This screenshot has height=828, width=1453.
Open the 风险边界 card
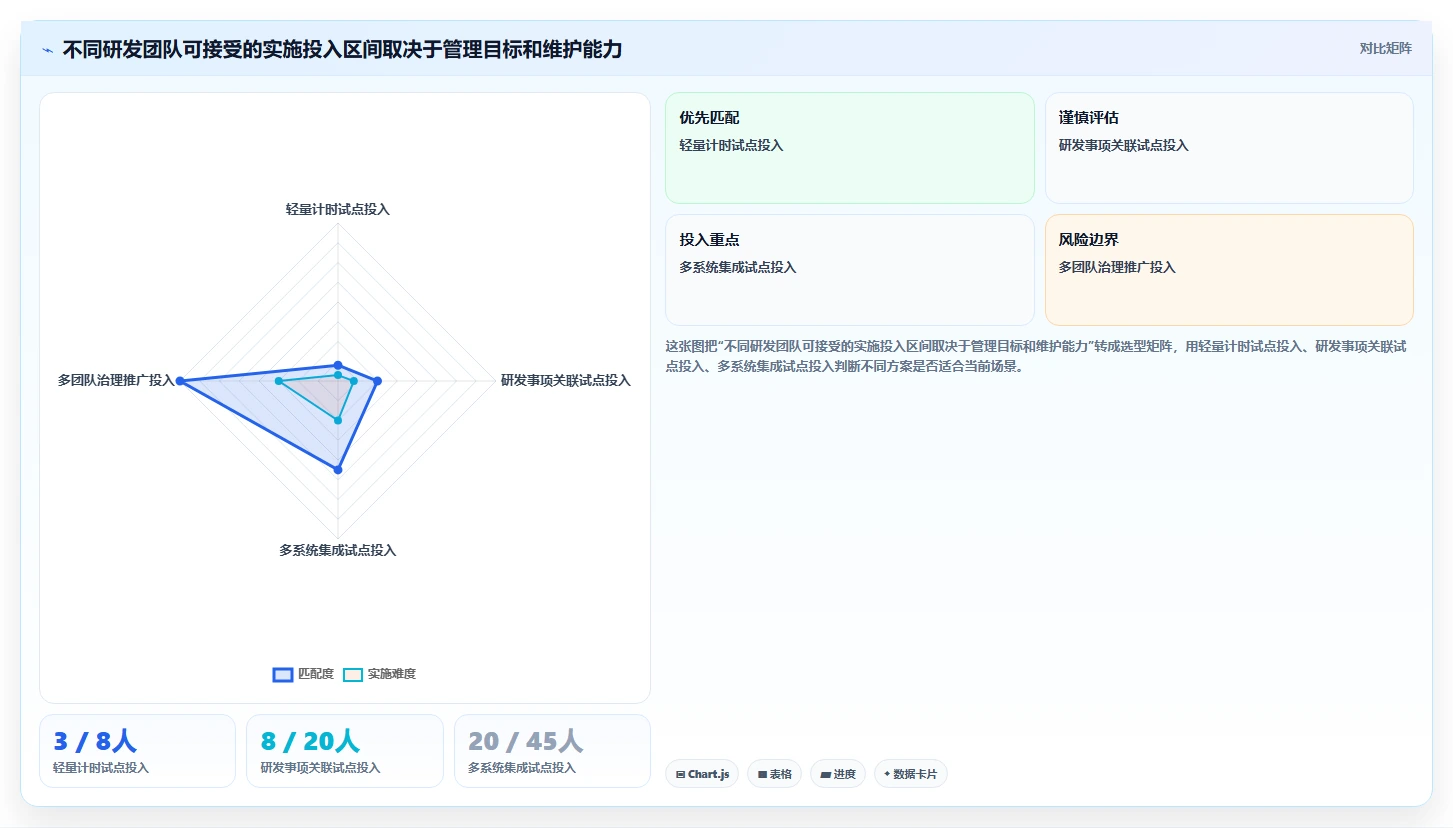[x=1229, y=270]
